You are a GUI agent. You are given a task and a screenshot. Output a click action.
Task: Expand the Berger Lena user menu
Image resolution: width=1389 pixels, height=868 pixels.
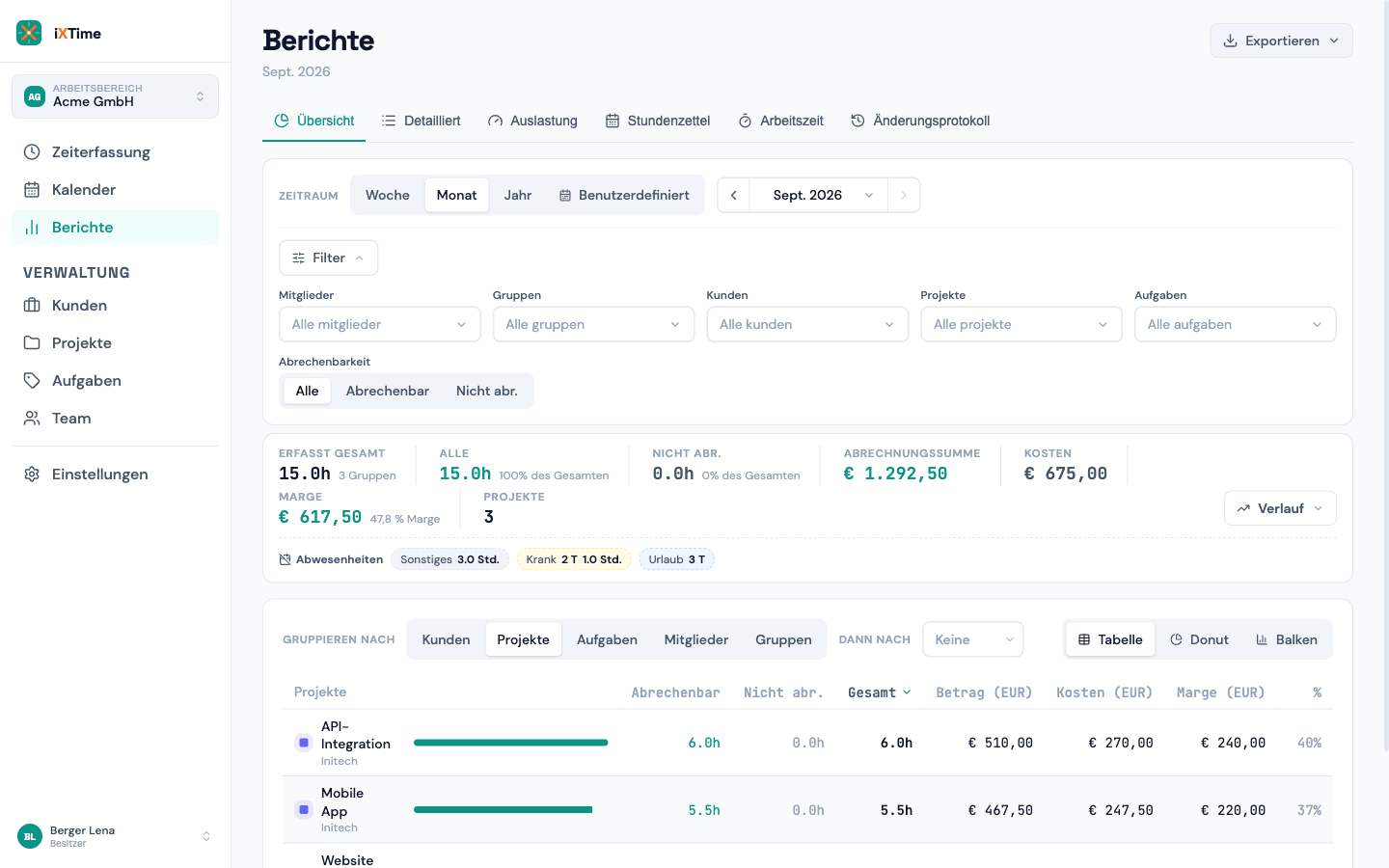coord(115,836)
